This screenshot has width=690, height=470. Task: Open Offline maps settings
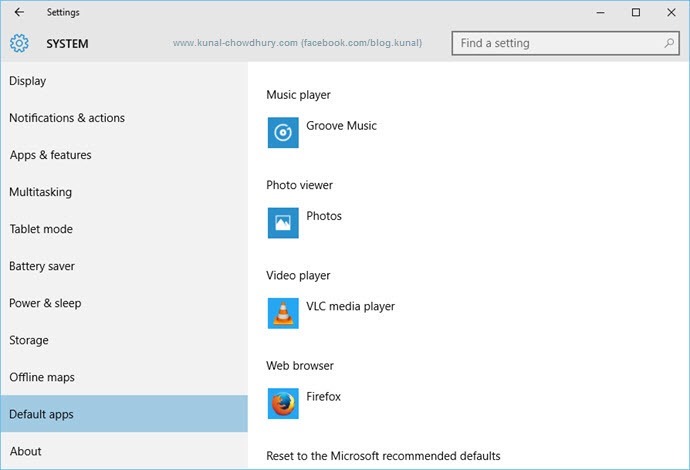coord(124,377)
